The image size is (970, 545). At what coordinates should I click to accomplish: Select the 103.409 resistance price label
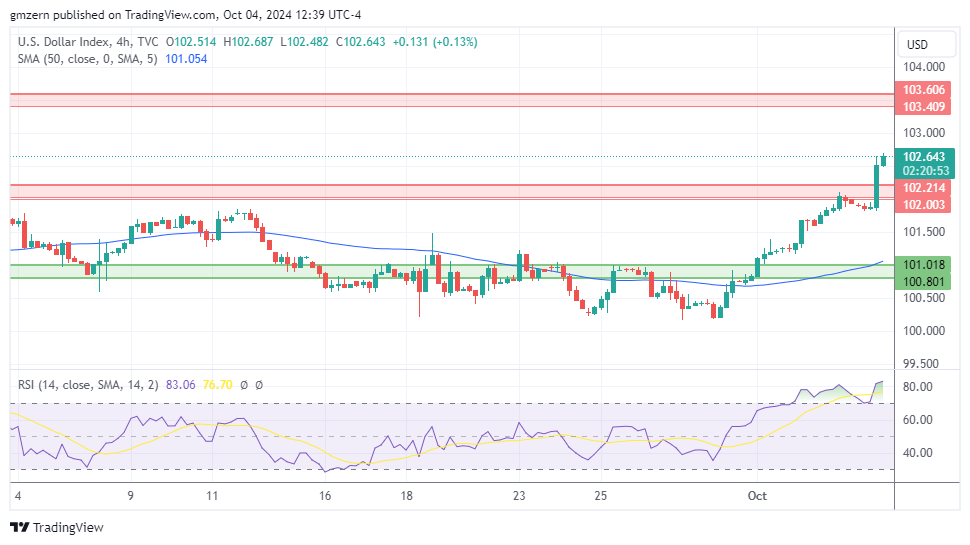[x=924, y=106]
